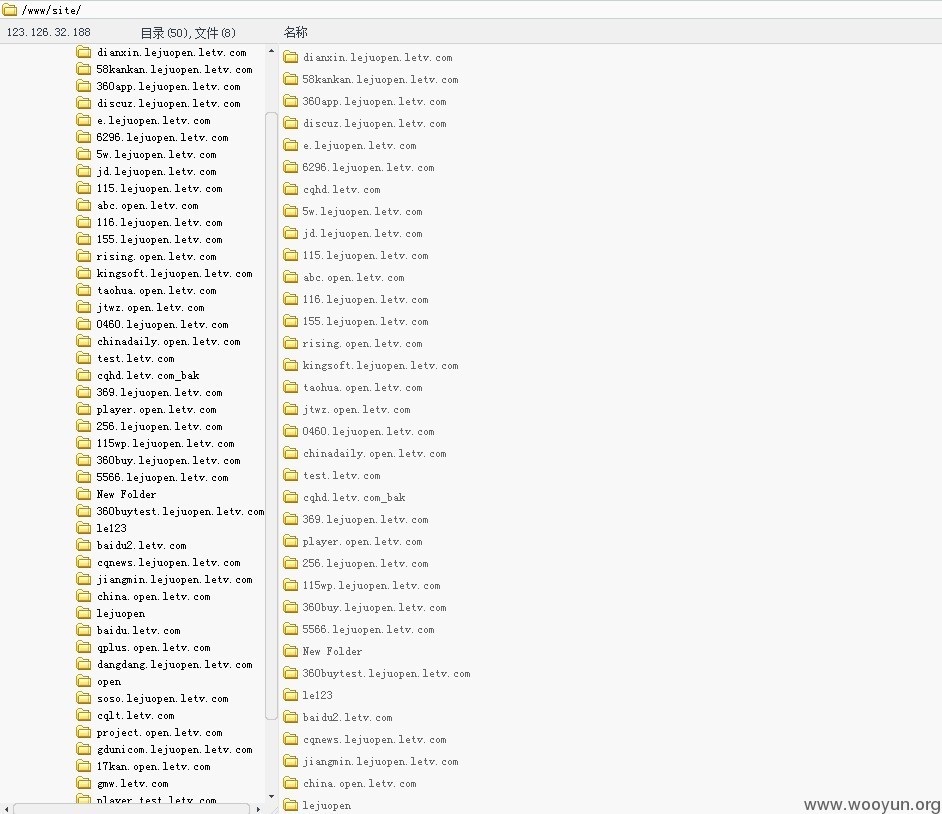The width and height of the screenshot is (942, 814).
Task: Select dianxin.lejuopen.letv.com name in right list
Action: [377, 57]
